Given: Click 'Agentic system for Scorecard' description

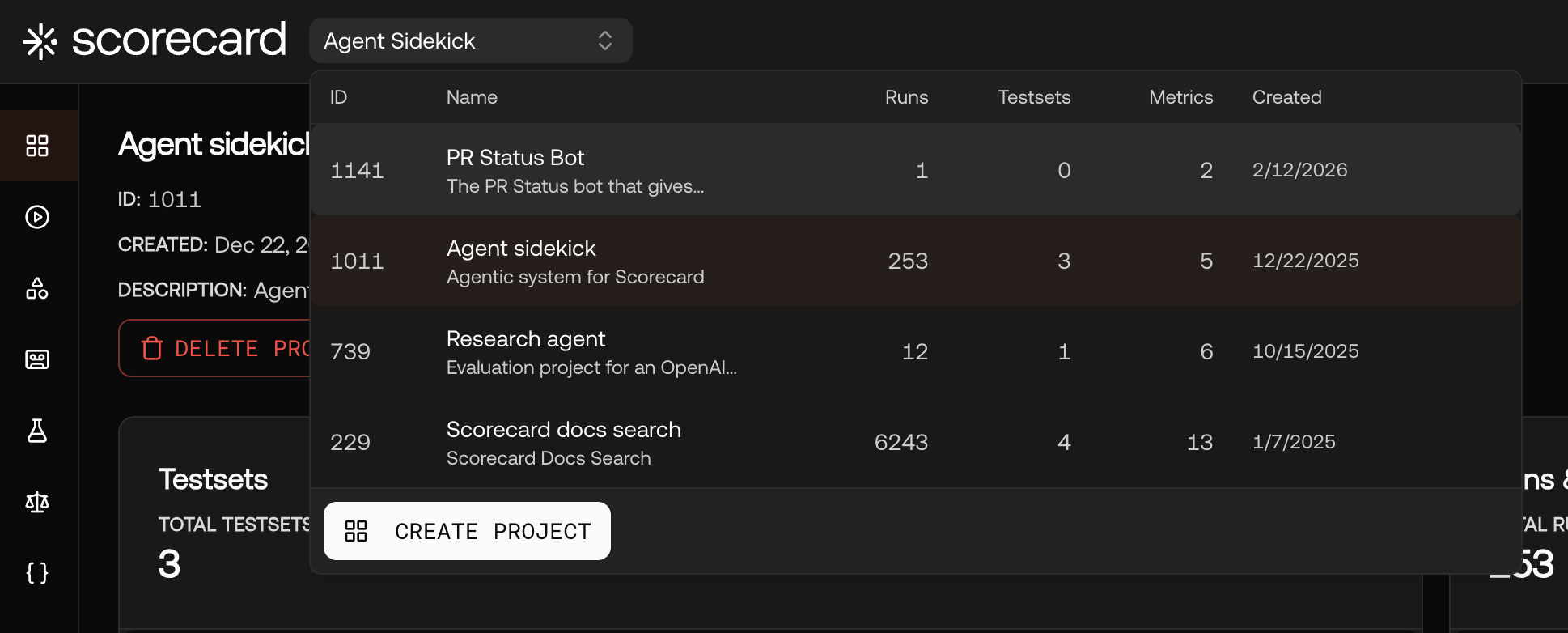Looking at the screenshot, I should tap(575, 277).
